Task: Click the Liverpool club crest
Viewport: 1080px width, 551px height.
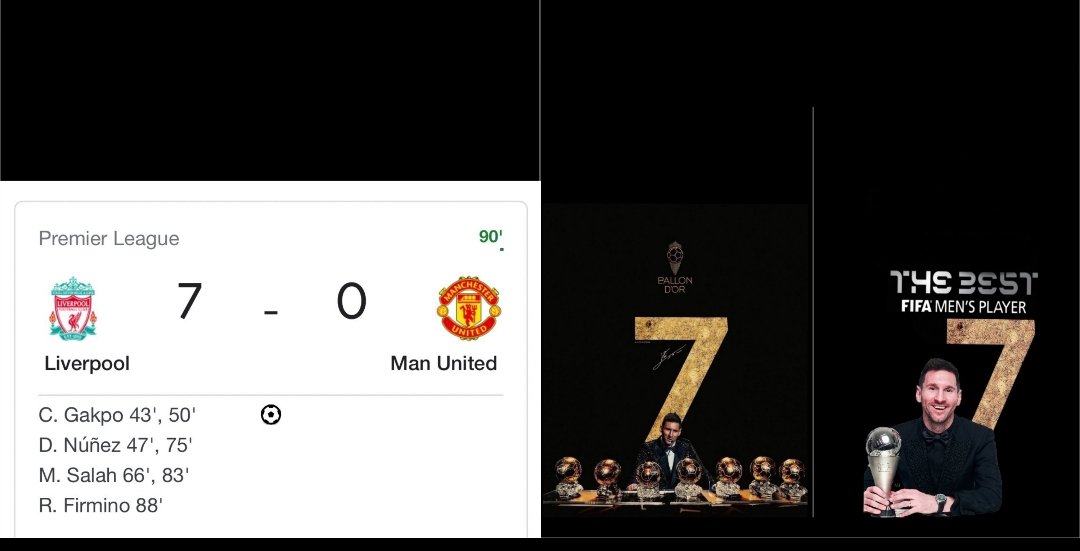Action: [x=73, y=309]
